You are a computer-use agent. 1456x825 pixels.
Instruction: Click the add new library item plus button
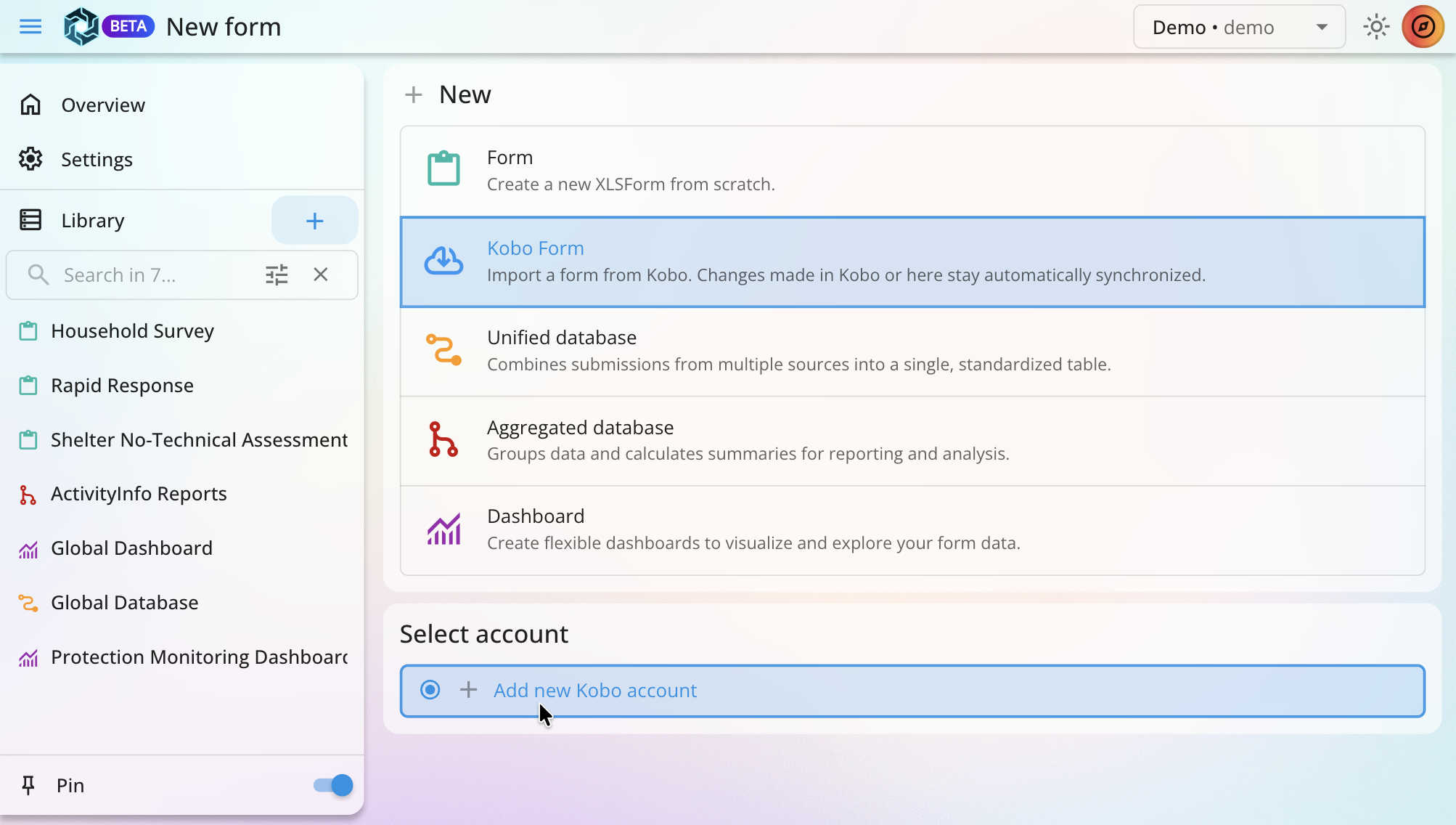(314, 221)
